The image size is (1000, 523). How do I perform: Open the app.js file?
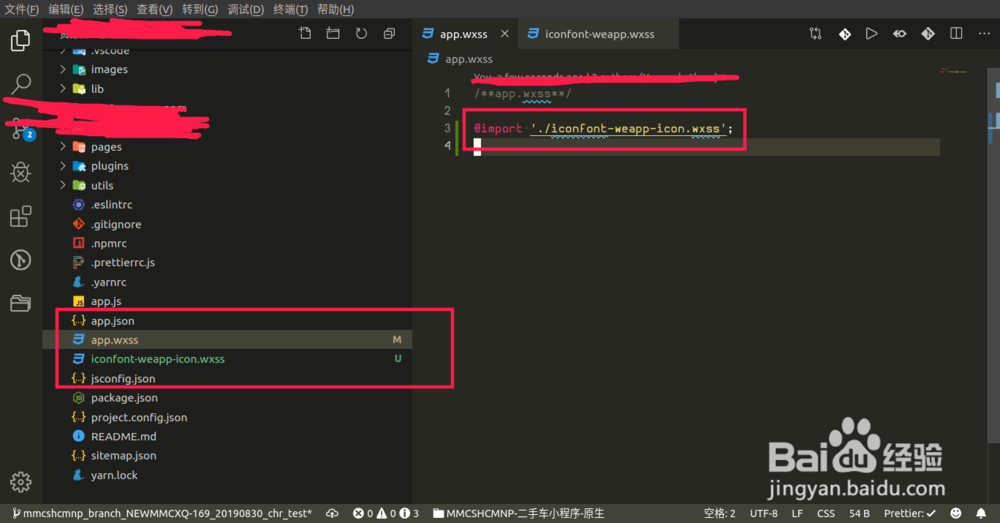228,301
